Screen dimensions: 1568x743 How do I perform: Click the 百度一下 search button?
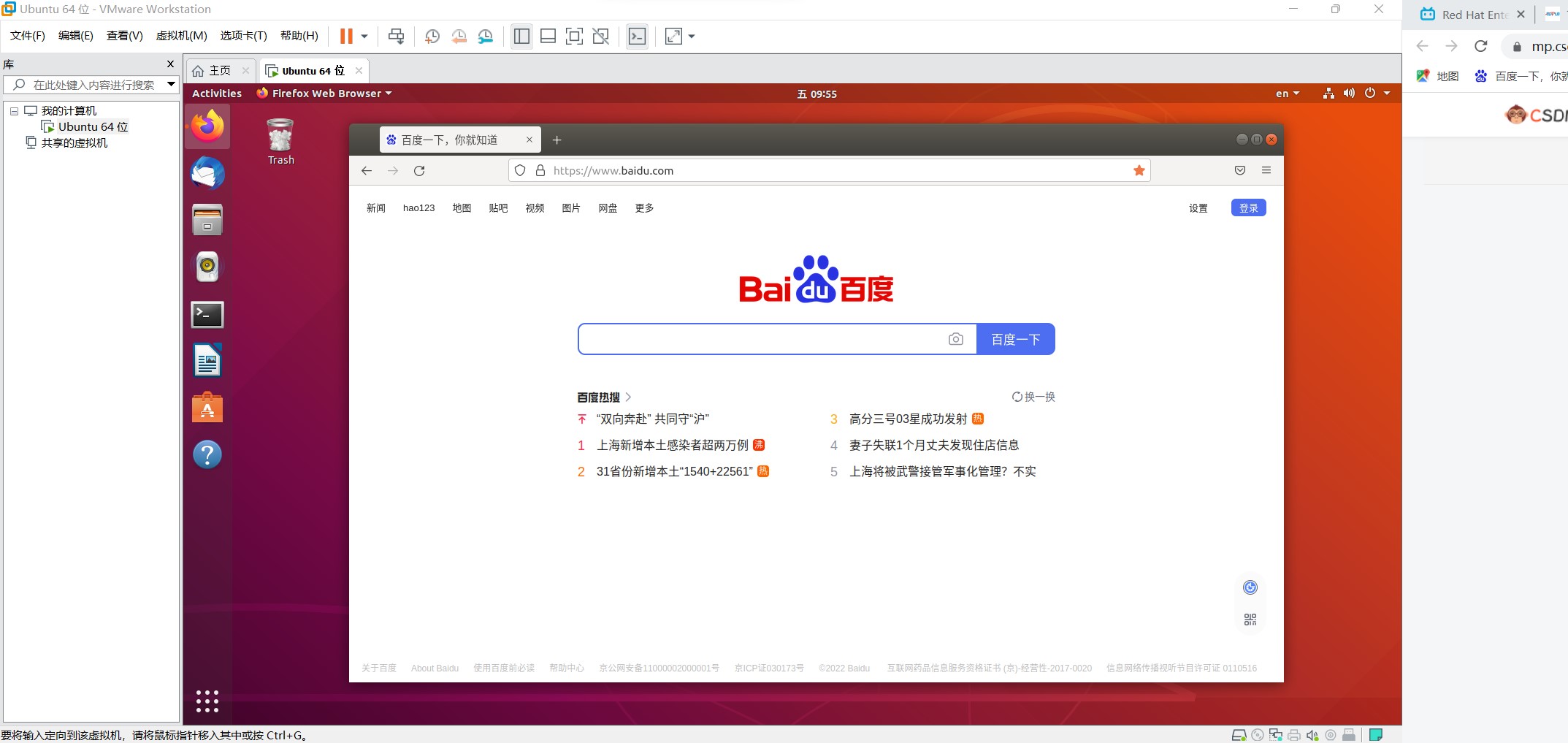pyautogui.click(x=1015, y=338)
